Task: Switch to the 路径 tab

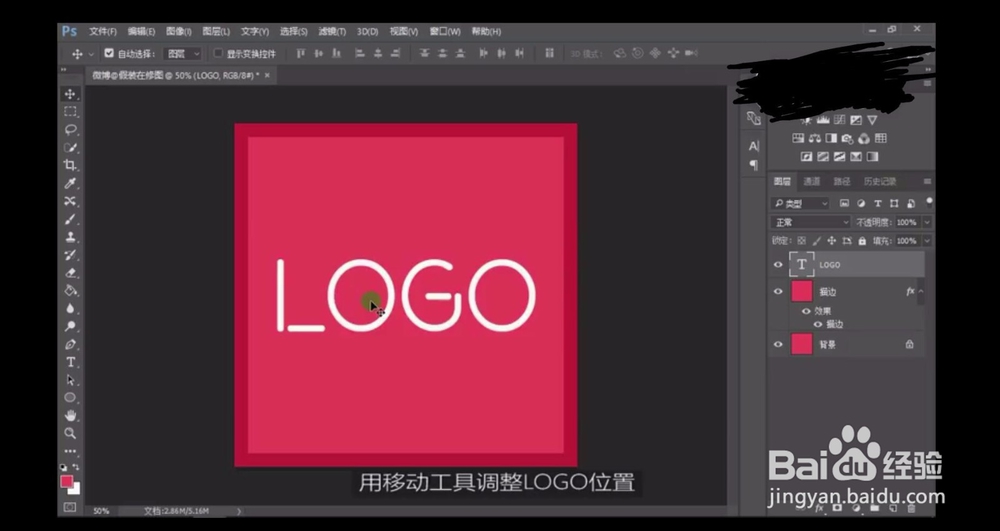Action: (x=842, y=182)
